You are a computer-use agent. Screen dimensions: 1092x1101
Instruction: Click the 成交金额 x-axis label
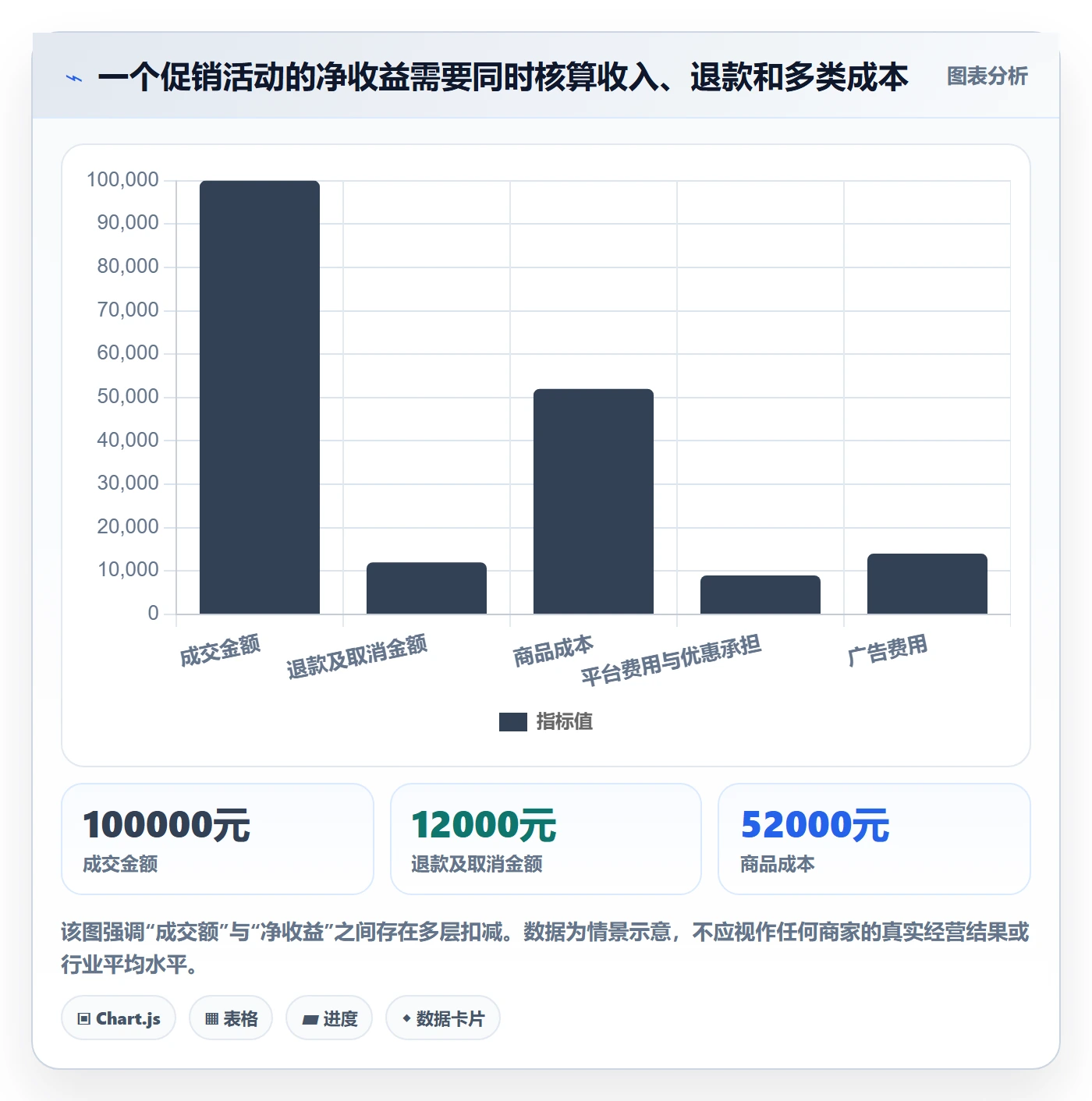coord(220,651)
